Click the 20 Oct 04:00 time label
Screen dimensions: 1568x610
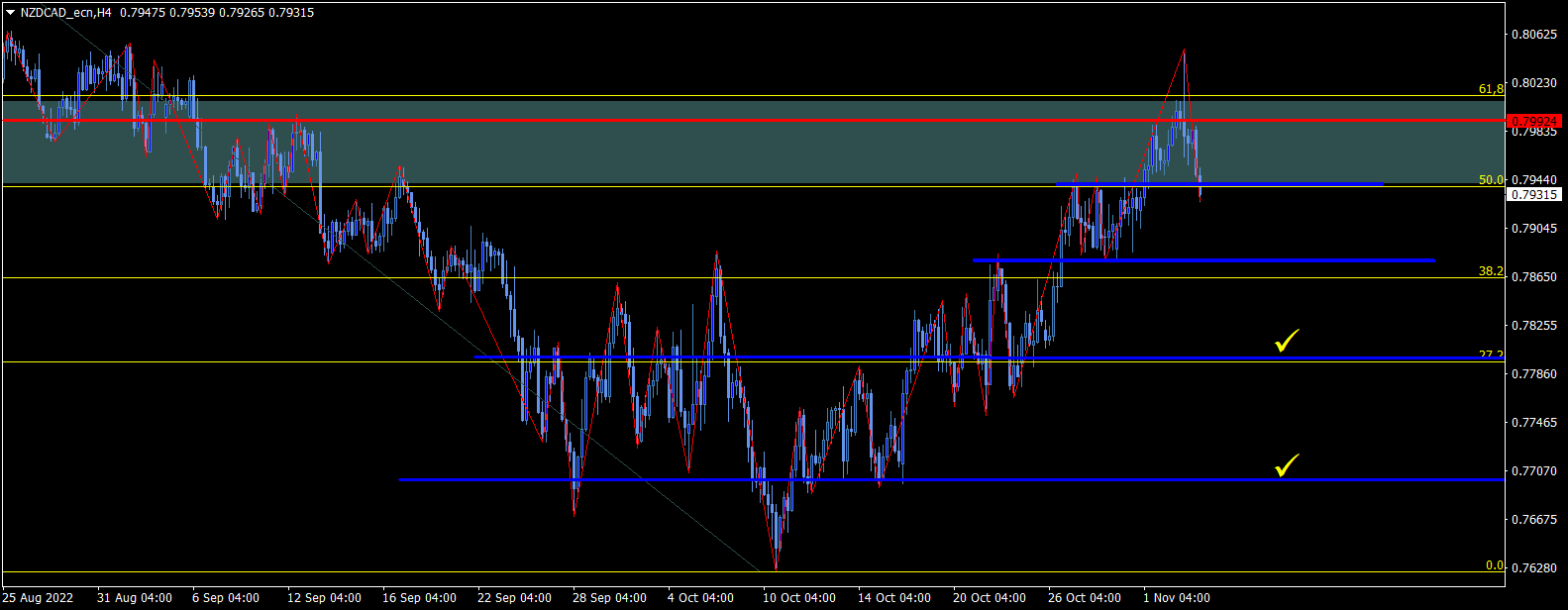pyautogui.click(x=990, y=598)
